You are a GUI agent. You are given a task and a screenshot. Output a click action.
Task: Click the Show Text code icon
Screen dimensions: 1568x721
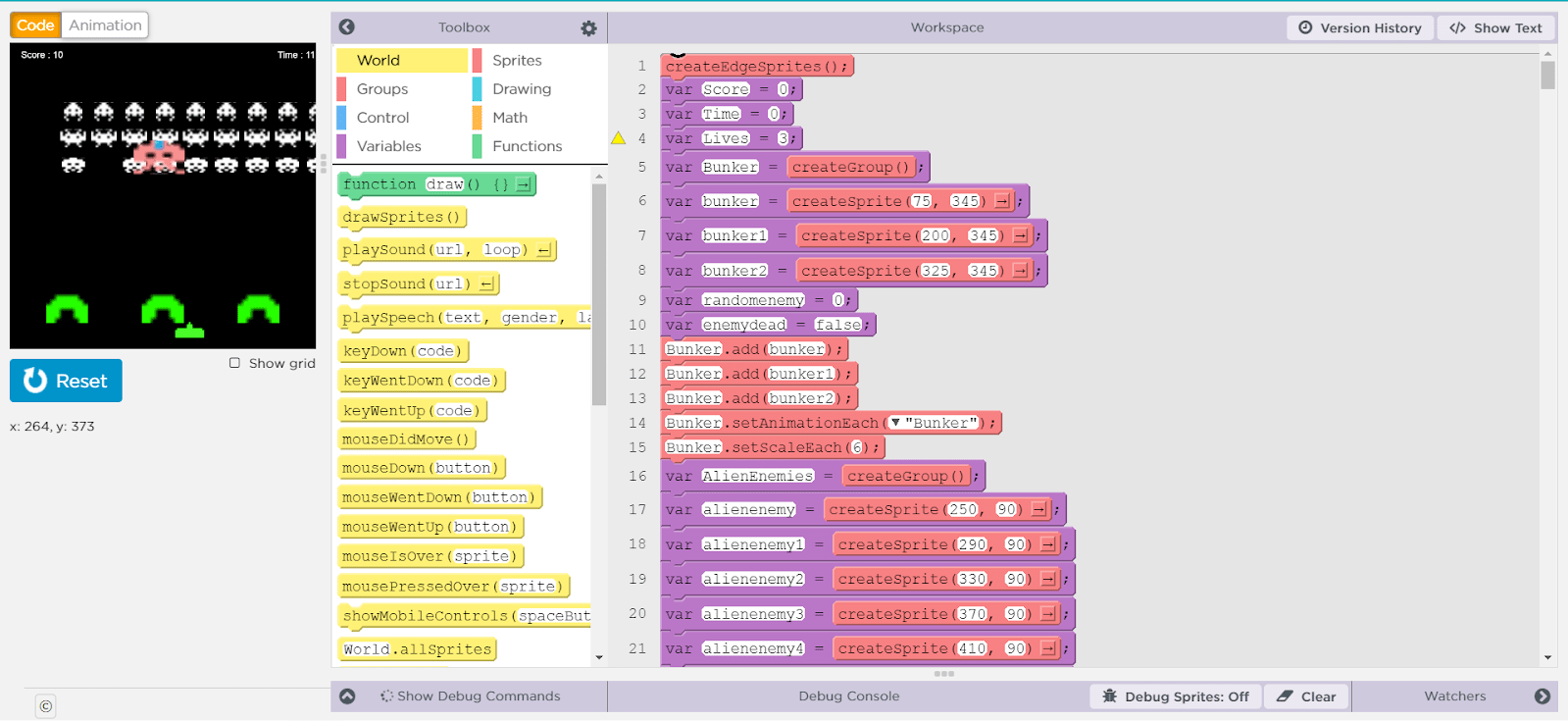click(1458, 27)
